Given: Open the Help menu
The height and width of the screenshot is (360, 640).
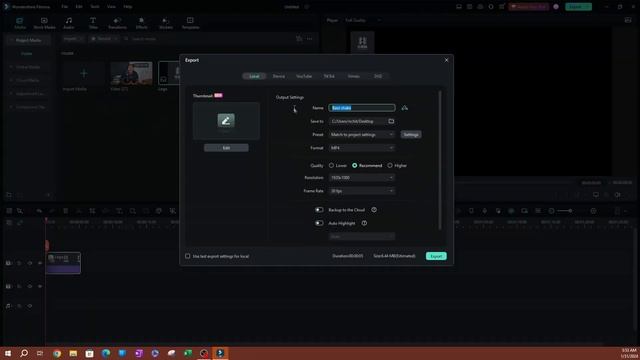Looking at the screenshot, I should click(x=128, y=7).
